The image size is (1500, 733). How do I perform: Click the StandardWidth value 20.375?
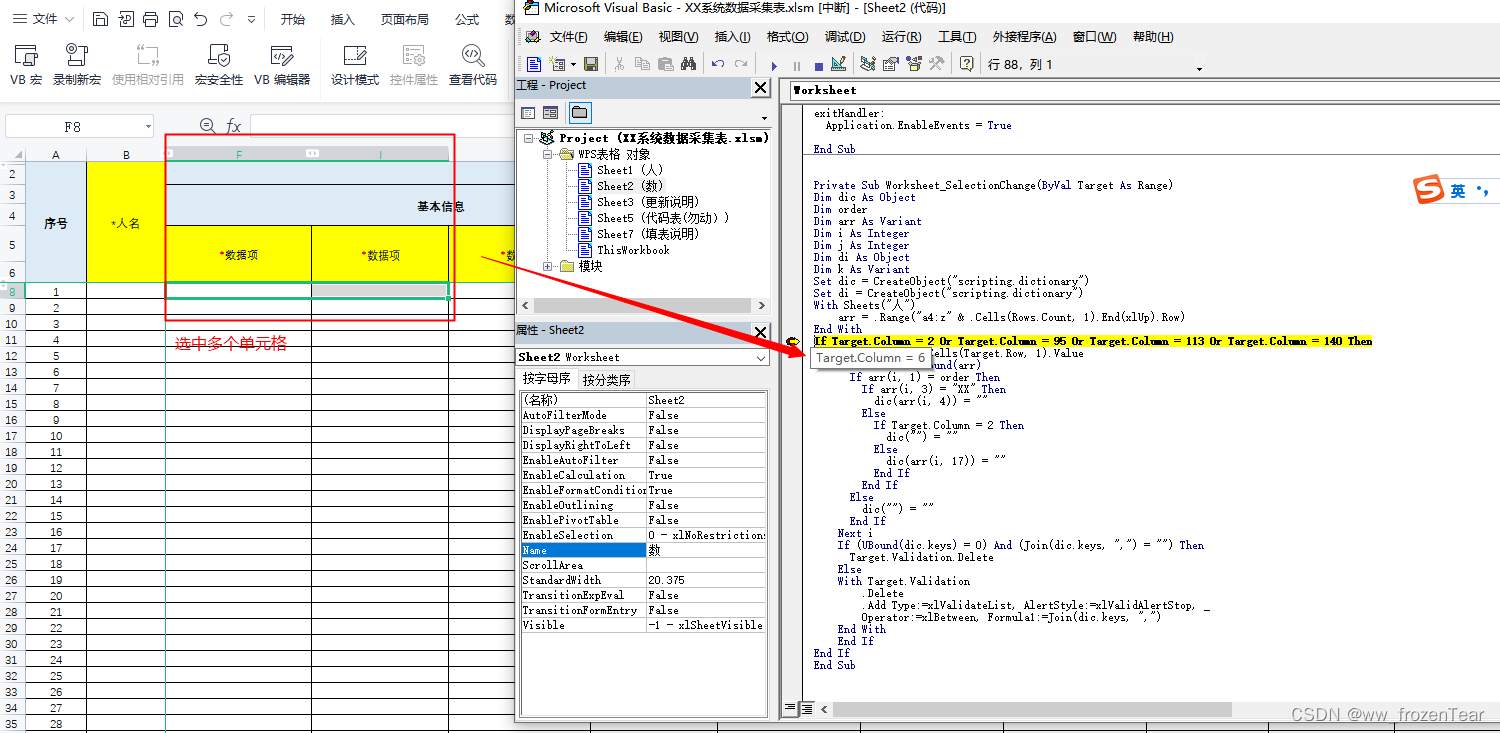pos(706,580)
